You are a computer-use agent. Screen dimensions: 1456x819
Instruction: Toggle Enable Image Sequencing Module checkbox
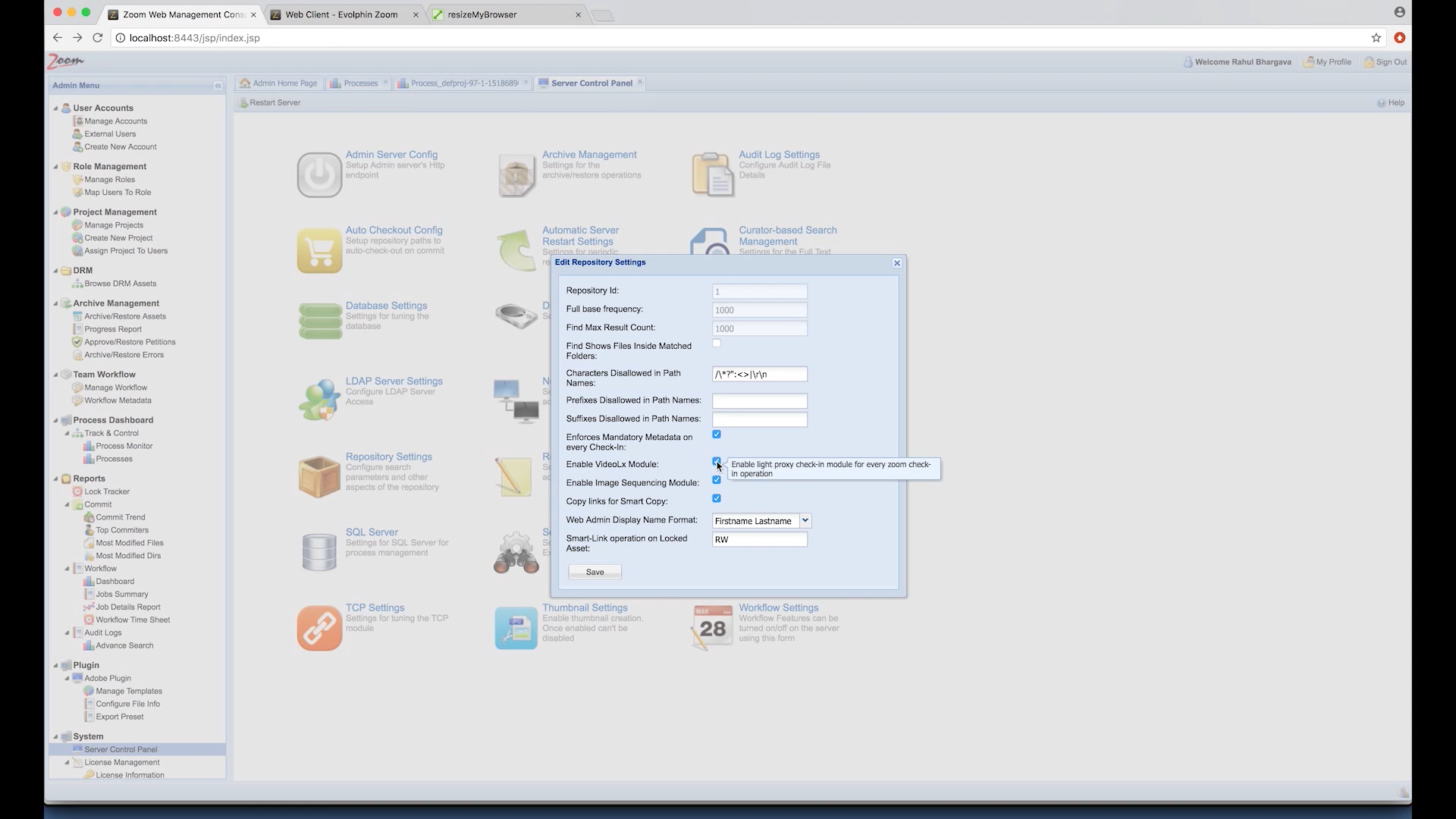click(717, 480)
